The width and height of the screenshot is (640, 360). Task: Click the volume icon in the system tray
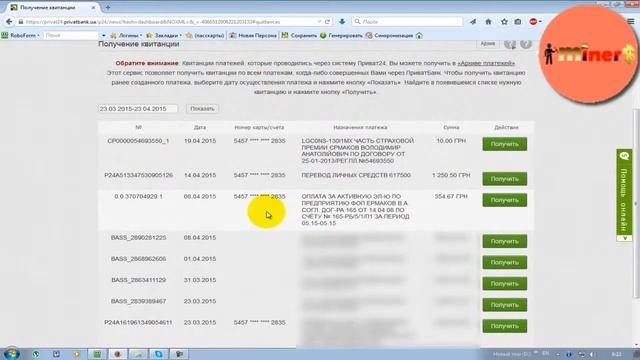pos(593,354)
